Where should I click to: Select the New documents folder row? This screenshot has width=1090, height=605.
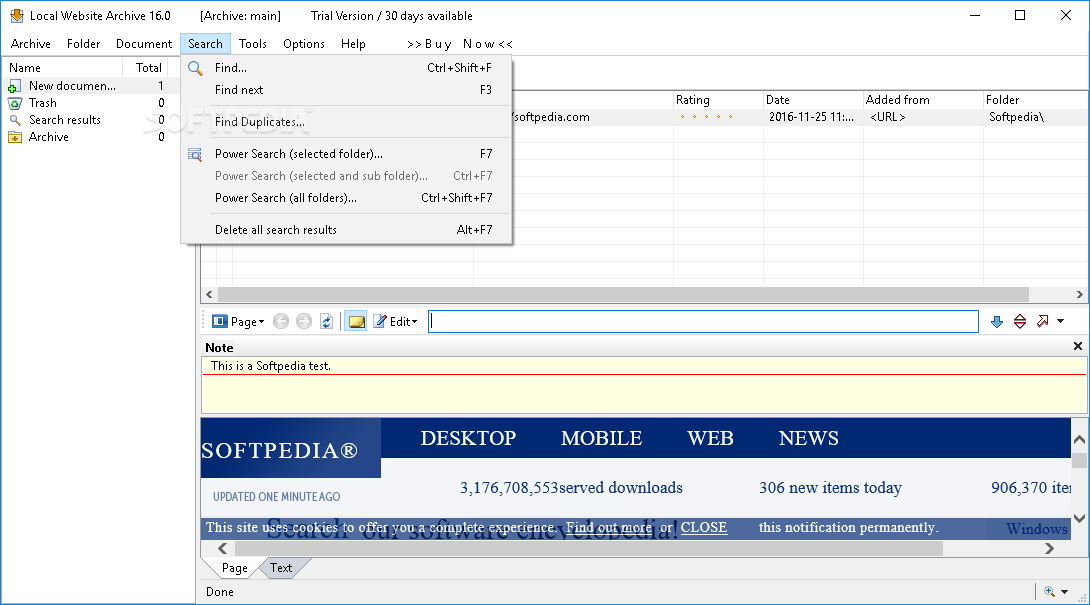coord(88,86)
